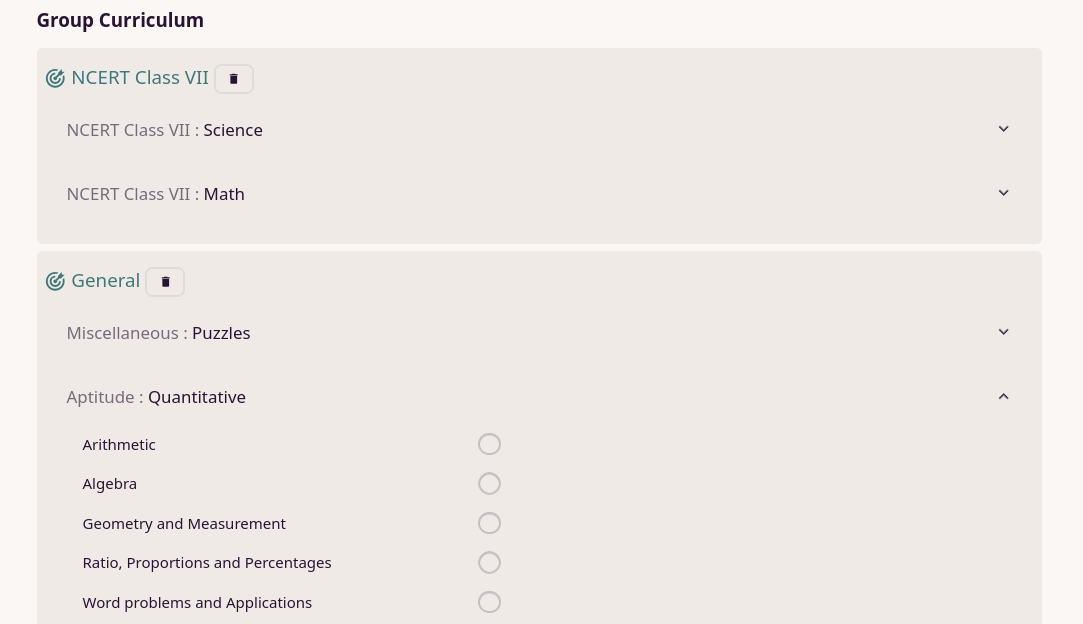Click the NCERT Class VII heading
This screenshot has width=1083, height=624.
[140, 78]
